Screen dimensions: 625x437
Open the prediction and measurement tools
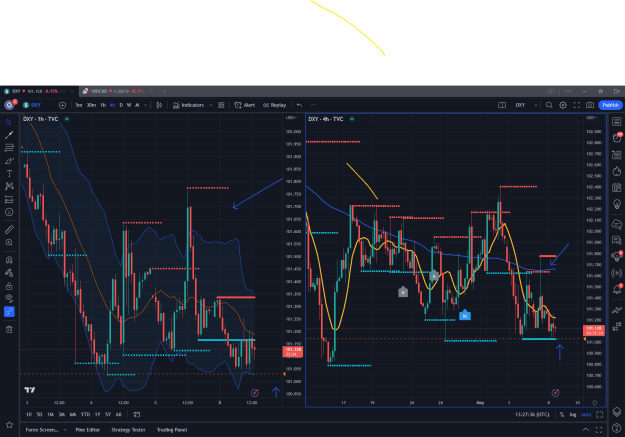9,199
